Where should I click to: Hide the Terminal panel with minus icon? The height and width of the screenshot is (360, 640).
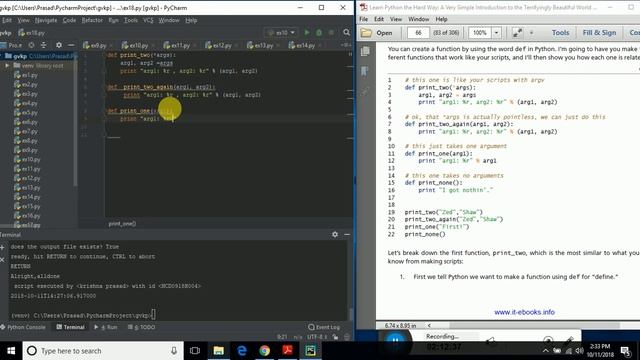[347, 234]
